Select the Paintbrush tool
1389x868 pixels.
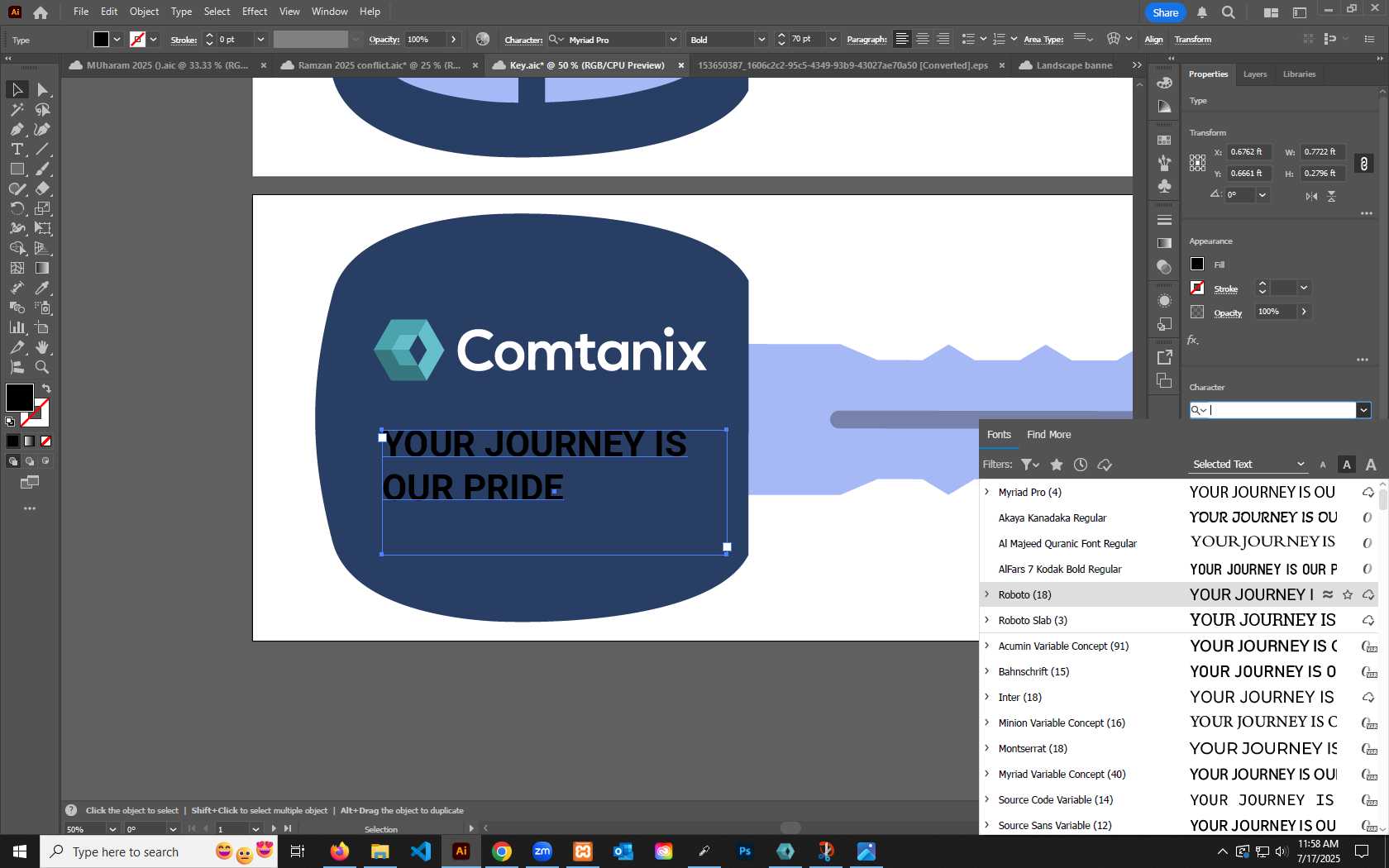pos(42,169)
